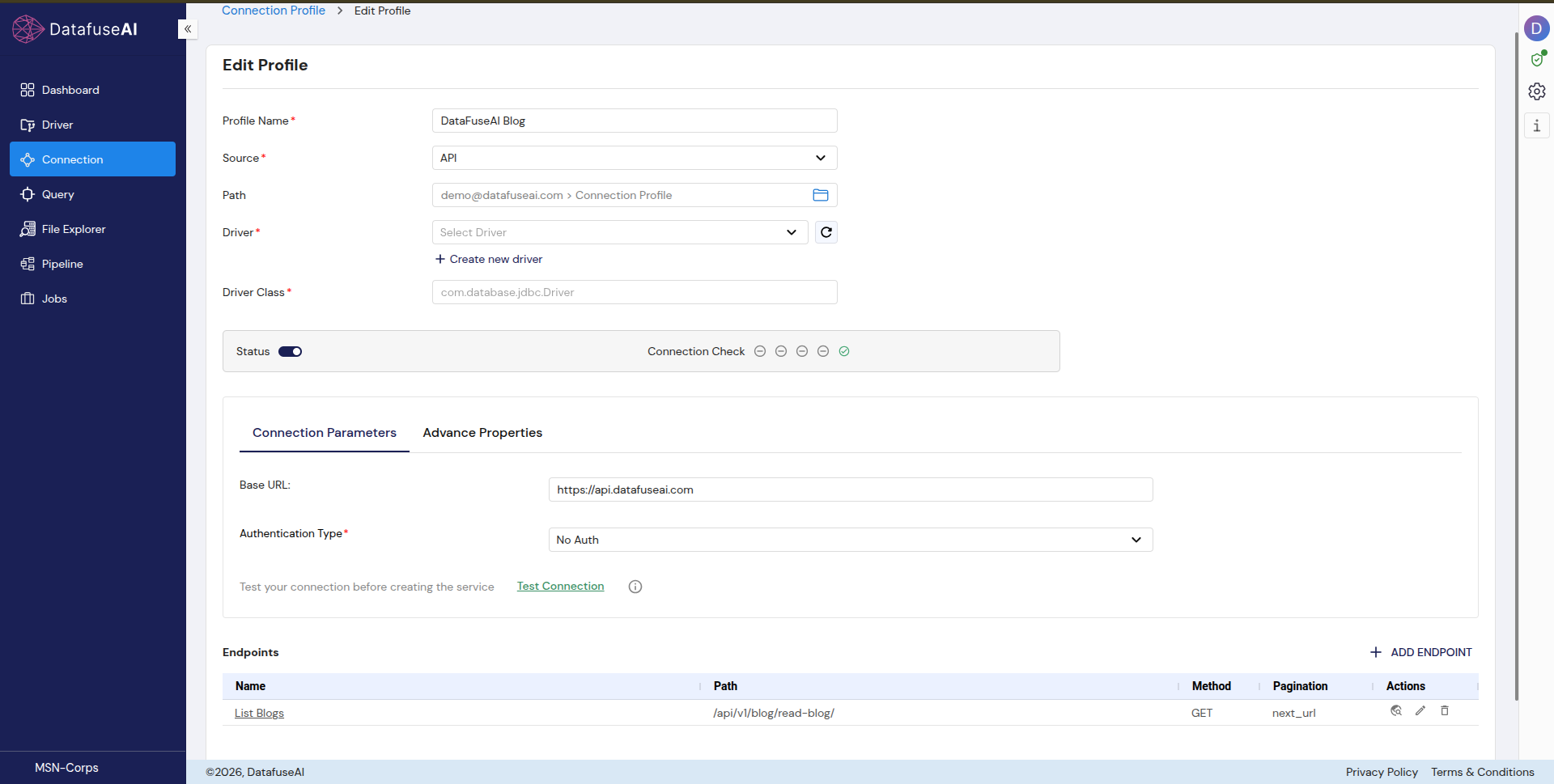1554x784 pixels.
Task: Click the refresh drivers icon button
Action: [x=826, y=232]
